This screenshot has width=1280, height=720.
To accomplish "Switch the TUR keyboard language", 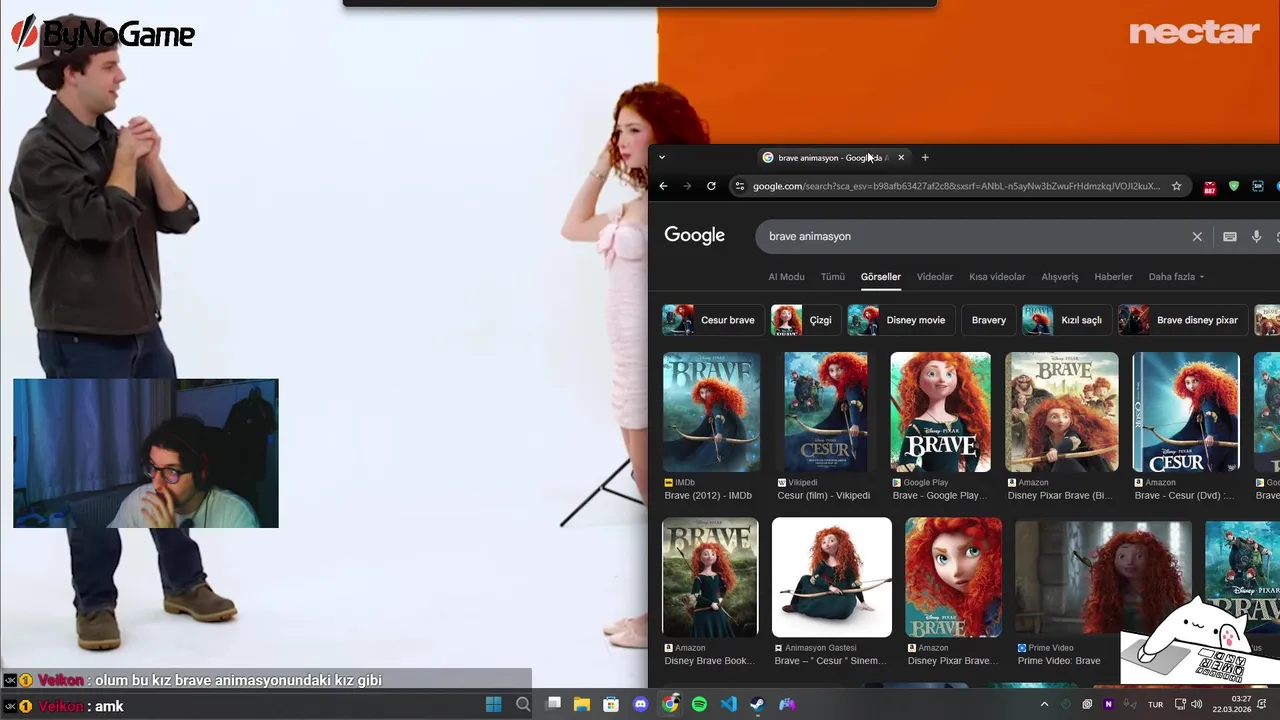I will (1155, 705).
